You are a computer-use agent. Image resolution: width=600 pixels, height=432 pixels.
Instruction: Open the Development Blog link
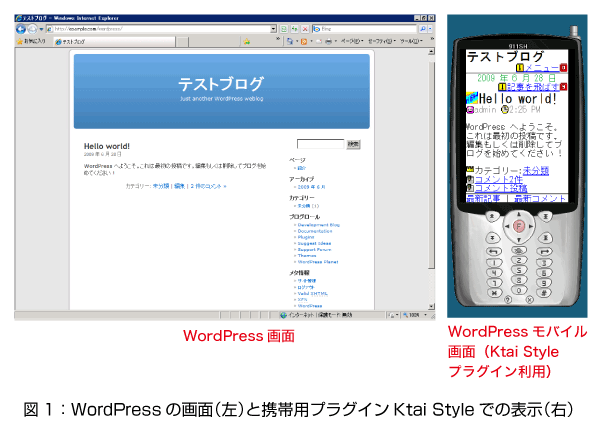point(318,225)
